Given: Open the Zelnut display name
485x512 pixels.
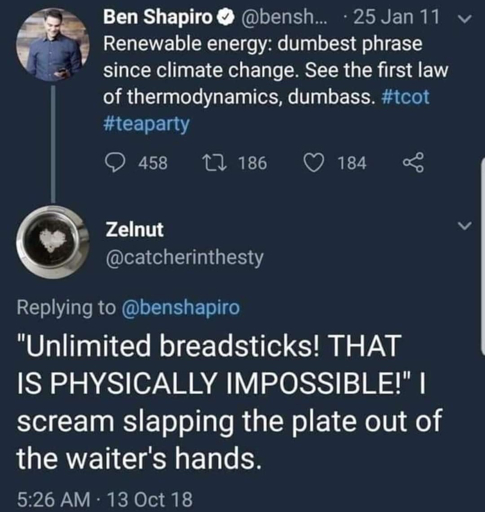Looking at the screenshot, I should [x=135, y=230].
